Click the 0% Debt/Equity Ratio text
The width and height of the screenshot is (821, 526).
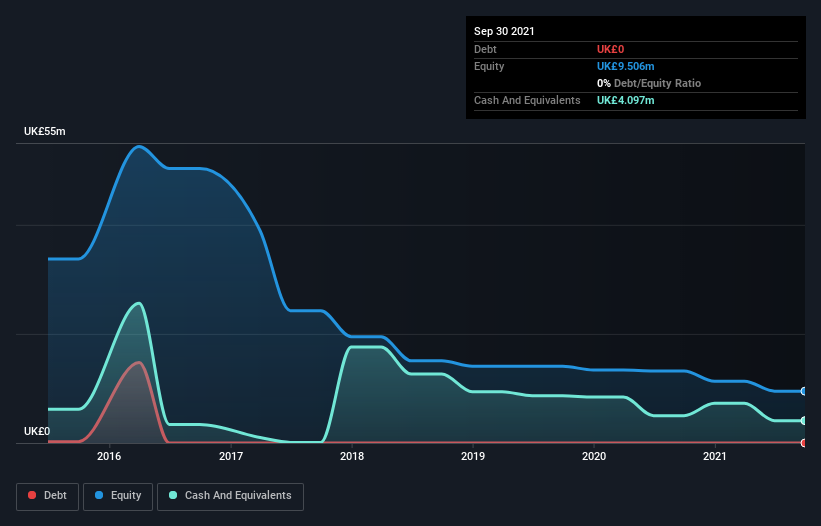tap(649, 83)
